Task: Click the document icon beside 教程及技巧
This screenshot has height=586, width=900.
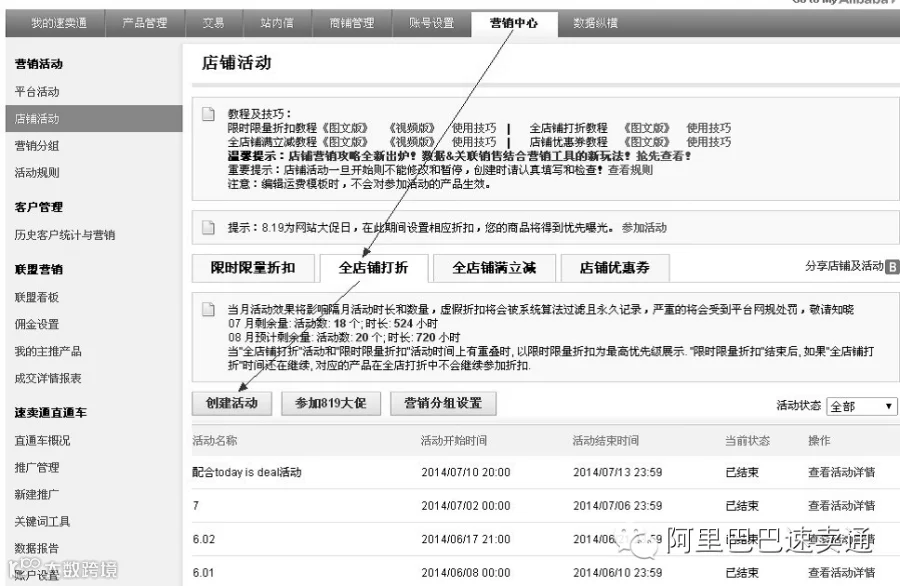Action: [209, 114]
